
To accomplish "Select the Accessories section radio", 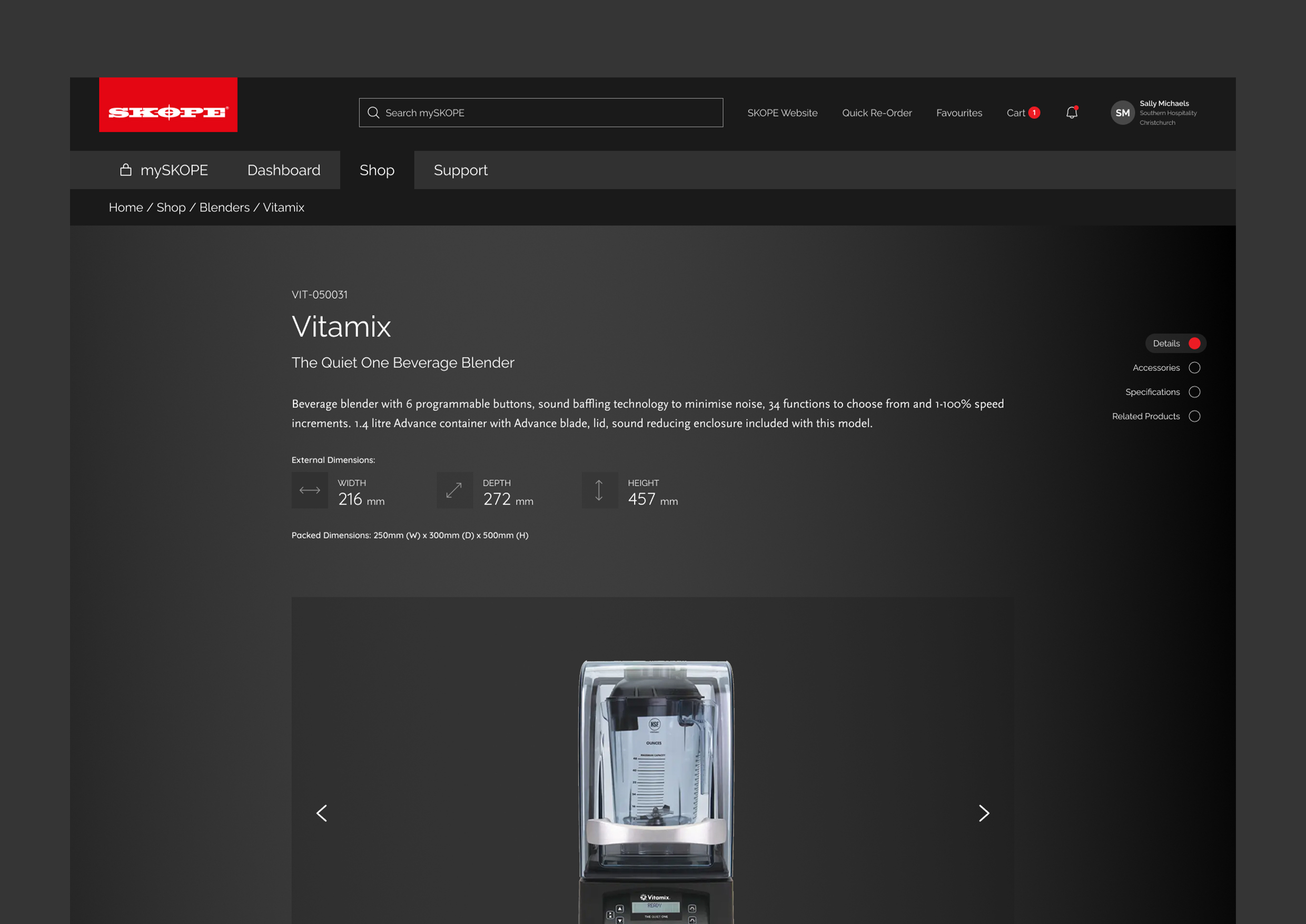I will (1194, 367).
